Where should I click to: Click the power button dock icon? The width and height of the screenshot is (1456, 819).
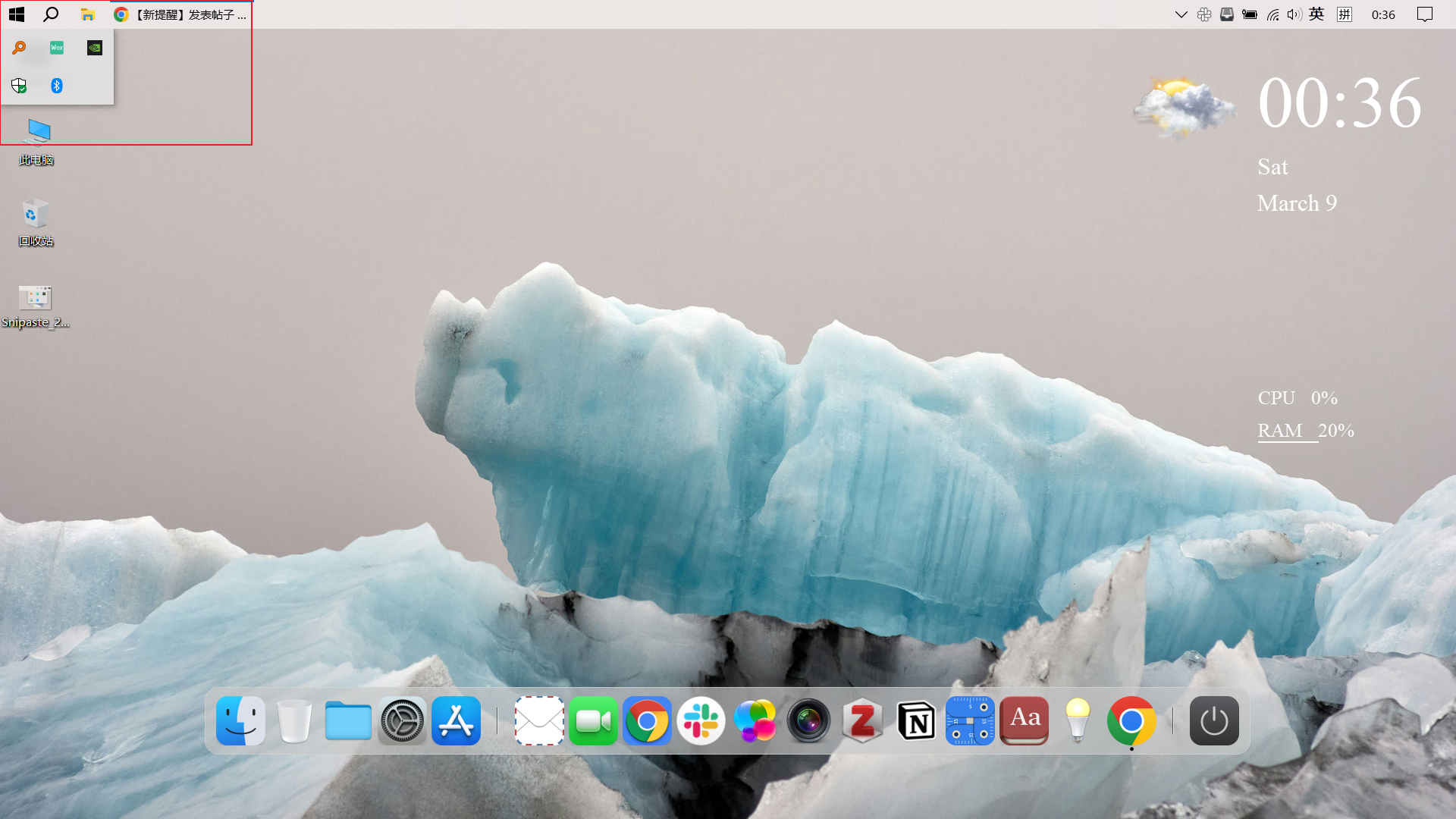[x=1214, y=720]
